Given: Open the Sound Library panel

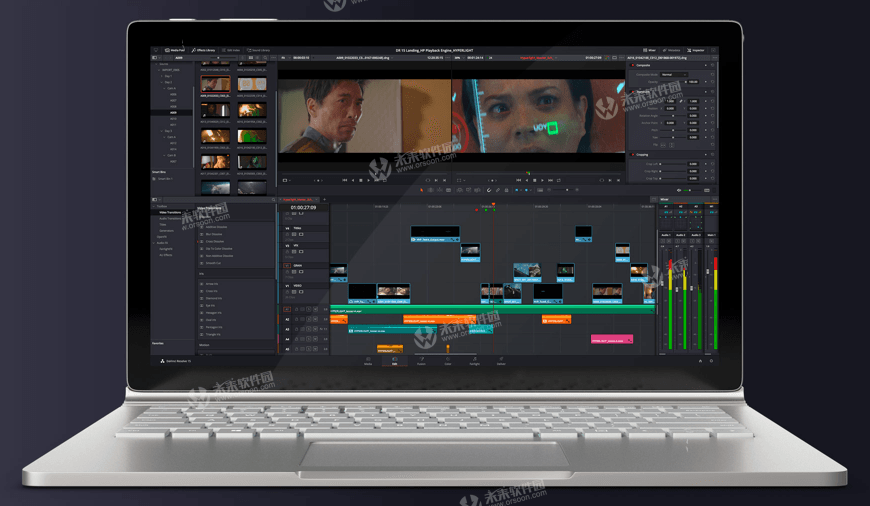Looking at the screenshot, I should 259,50.
